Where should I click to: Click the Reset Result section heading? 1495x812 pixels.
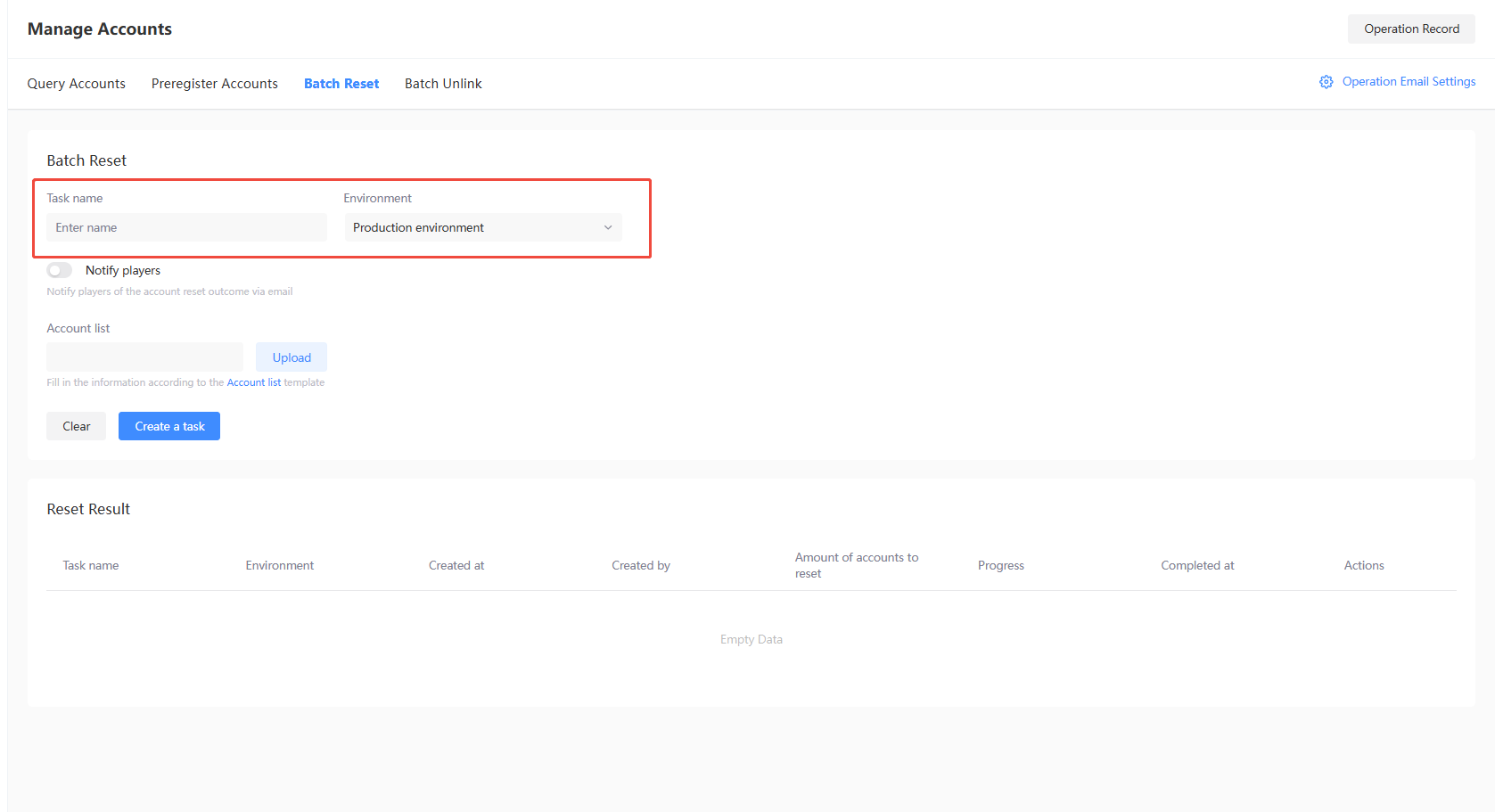(x=88, y=509)
